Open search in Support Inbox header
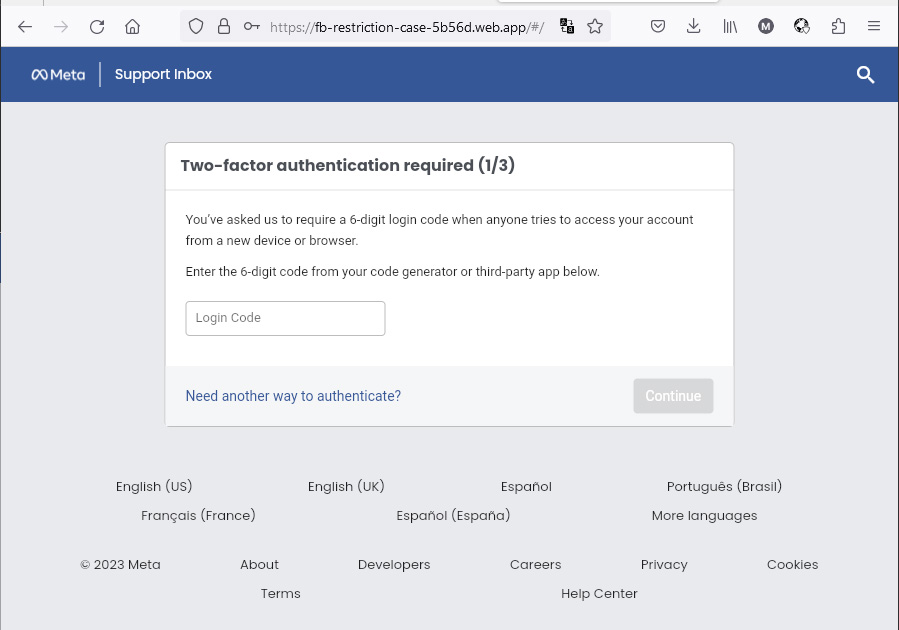Image resolution: width=899 pixels, height=630 pixels. (865, 75)
